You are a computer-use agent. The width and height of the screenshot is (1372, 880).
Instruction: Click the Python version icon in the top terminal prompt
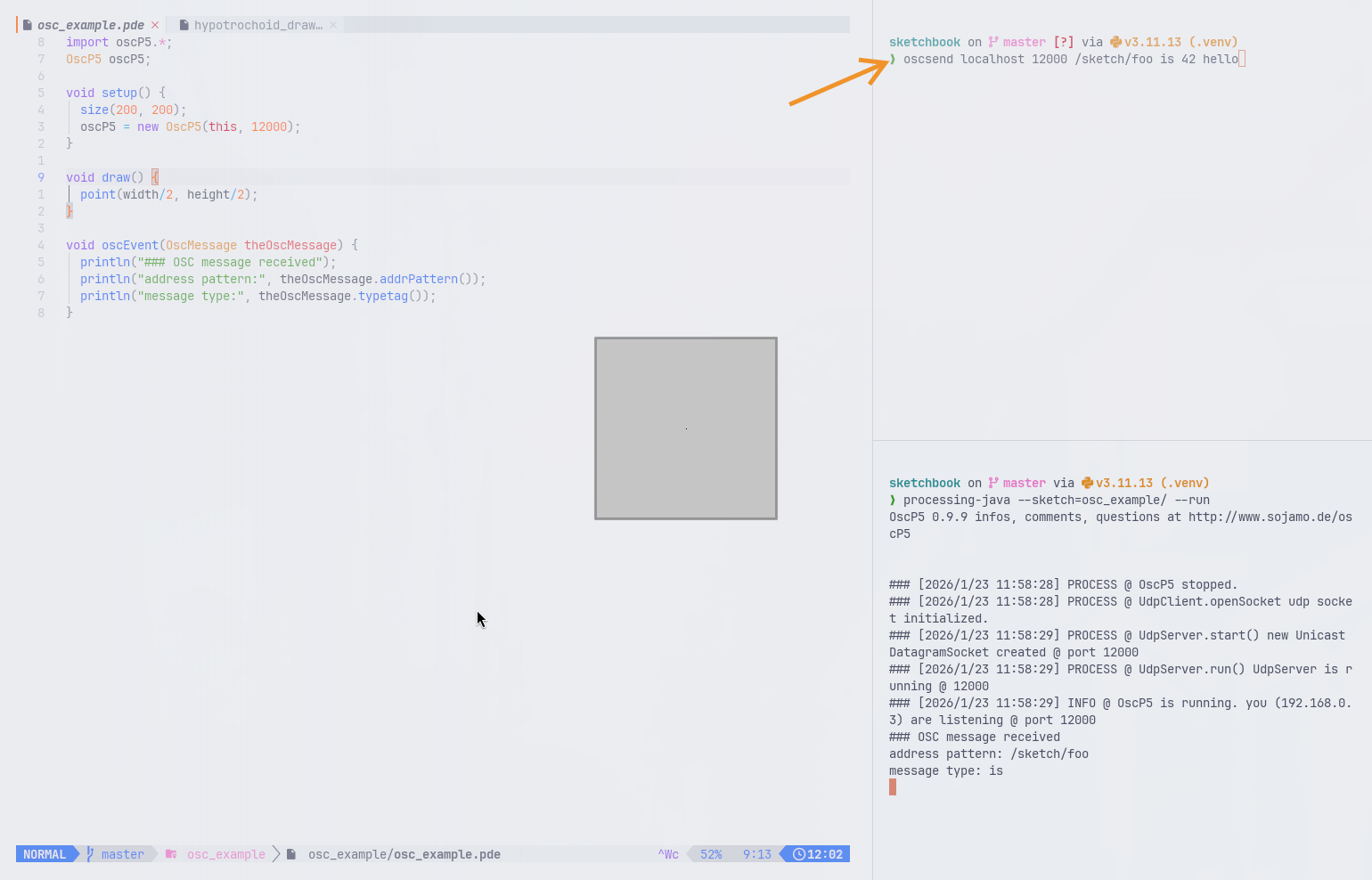[x=1115, y=41]
